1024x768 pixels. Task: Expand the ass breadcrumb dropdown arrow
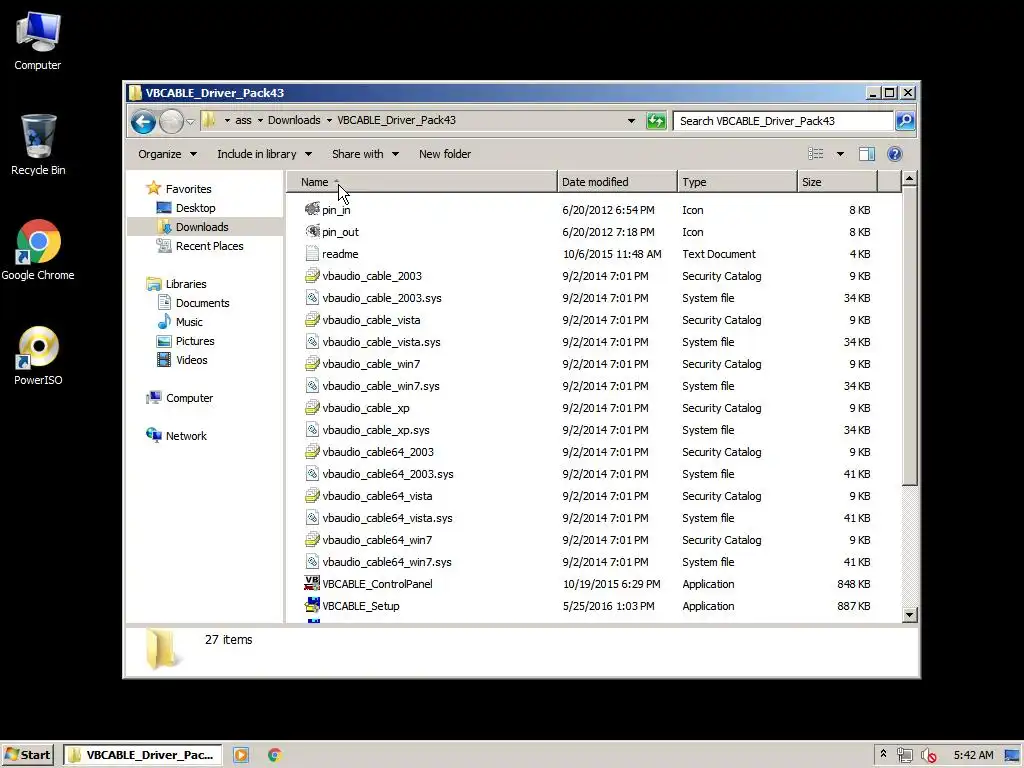(260, 120)
